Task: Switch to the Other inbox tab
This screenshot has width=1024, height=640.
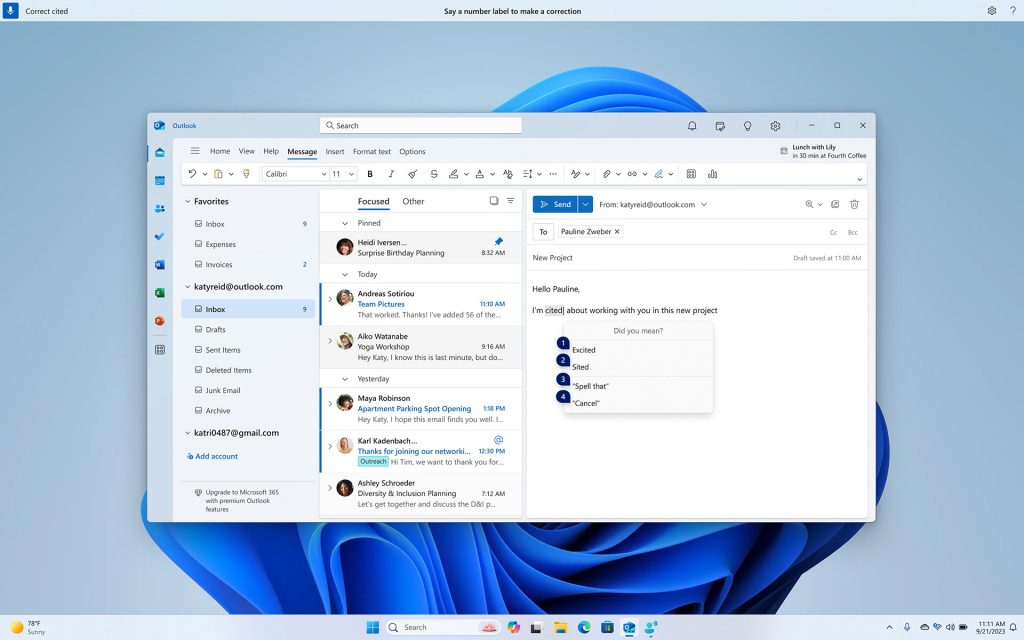Action: [413, 201]
